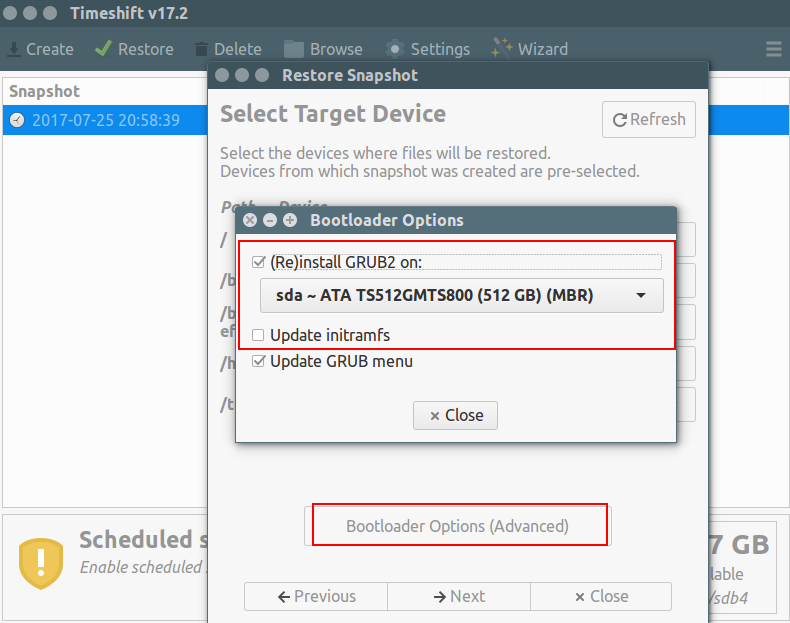This screenshot has width=790, height=623.
Task: Enable Update initramfs checkbox
Action: (259, 335)
